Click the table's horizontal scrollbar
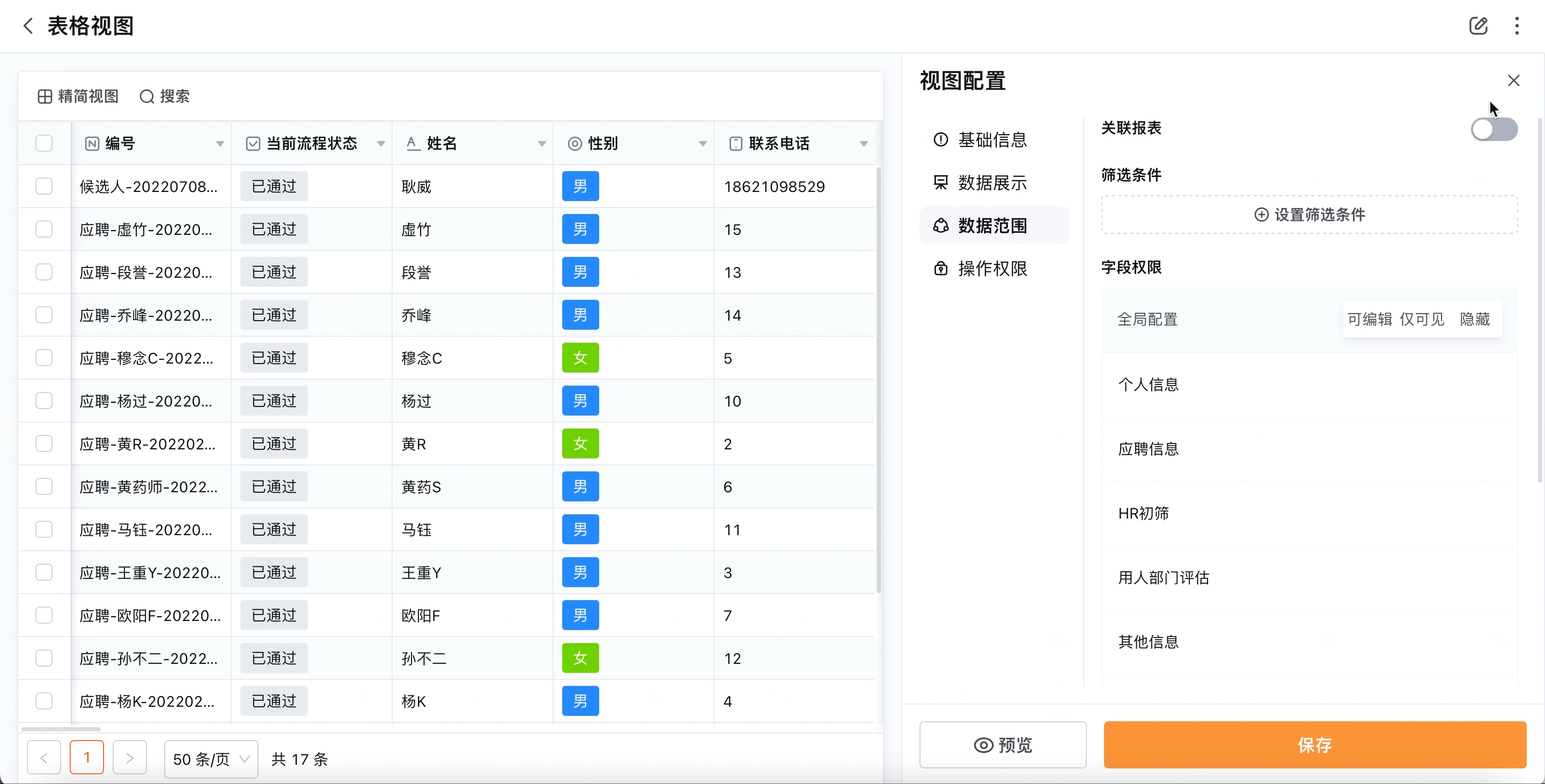Image resolution: width=1545 pixels, height=784 pixels. 61,729
